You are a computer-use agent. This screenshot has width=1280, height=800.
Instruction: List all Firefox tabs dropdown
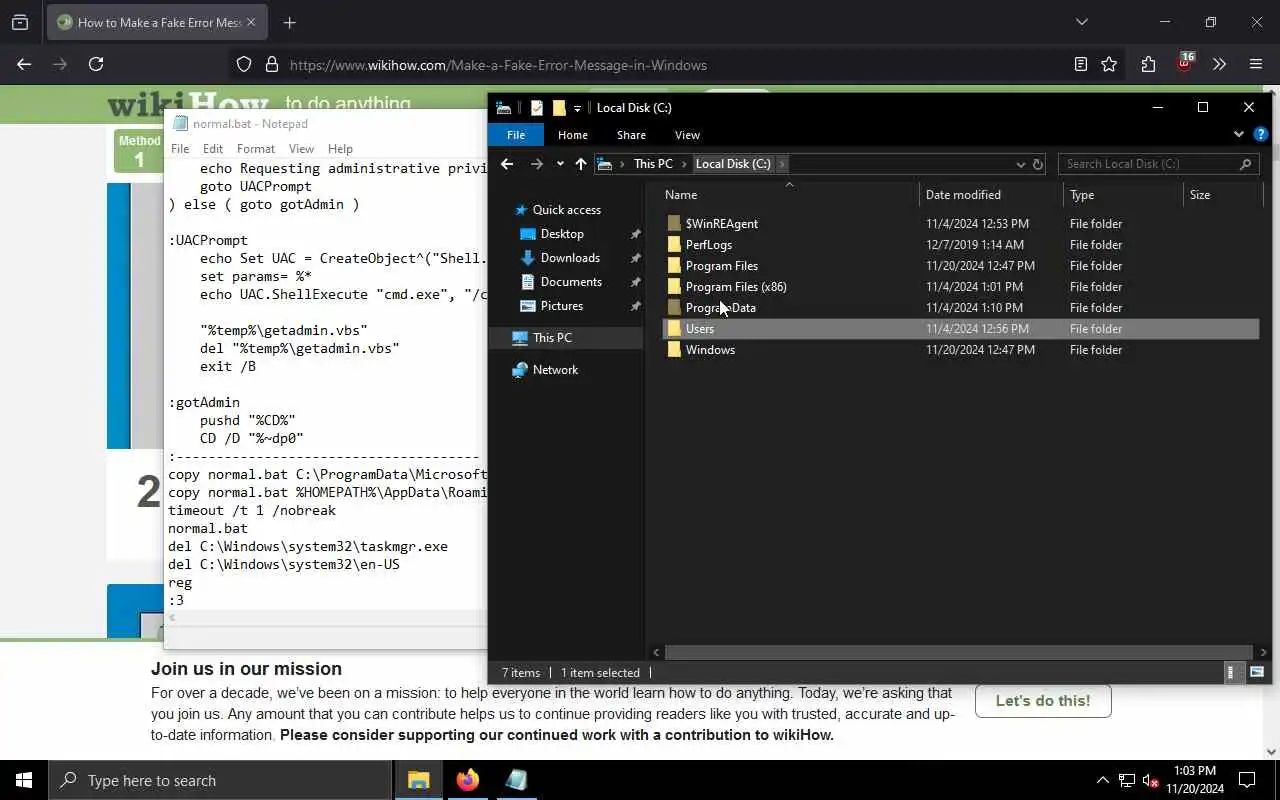[1081, 22]
